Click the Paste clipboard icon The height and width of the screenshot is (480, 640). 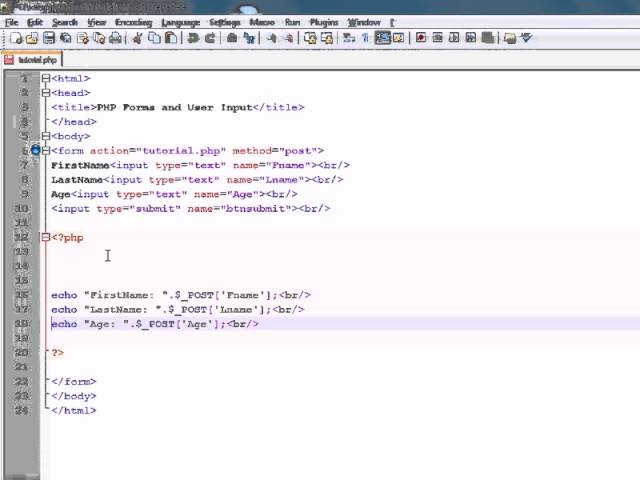tap(171, 38)
